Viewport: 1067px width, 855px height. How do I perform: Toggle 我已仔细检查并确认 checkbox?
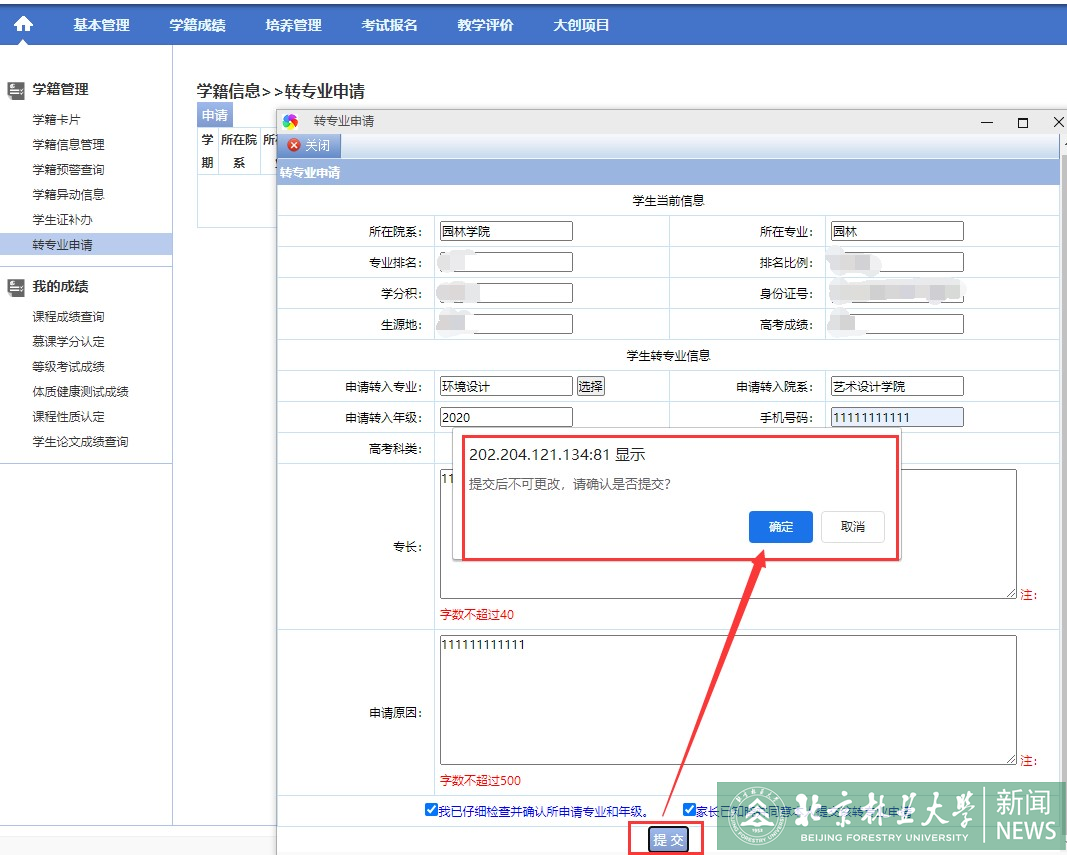point(431,810)
